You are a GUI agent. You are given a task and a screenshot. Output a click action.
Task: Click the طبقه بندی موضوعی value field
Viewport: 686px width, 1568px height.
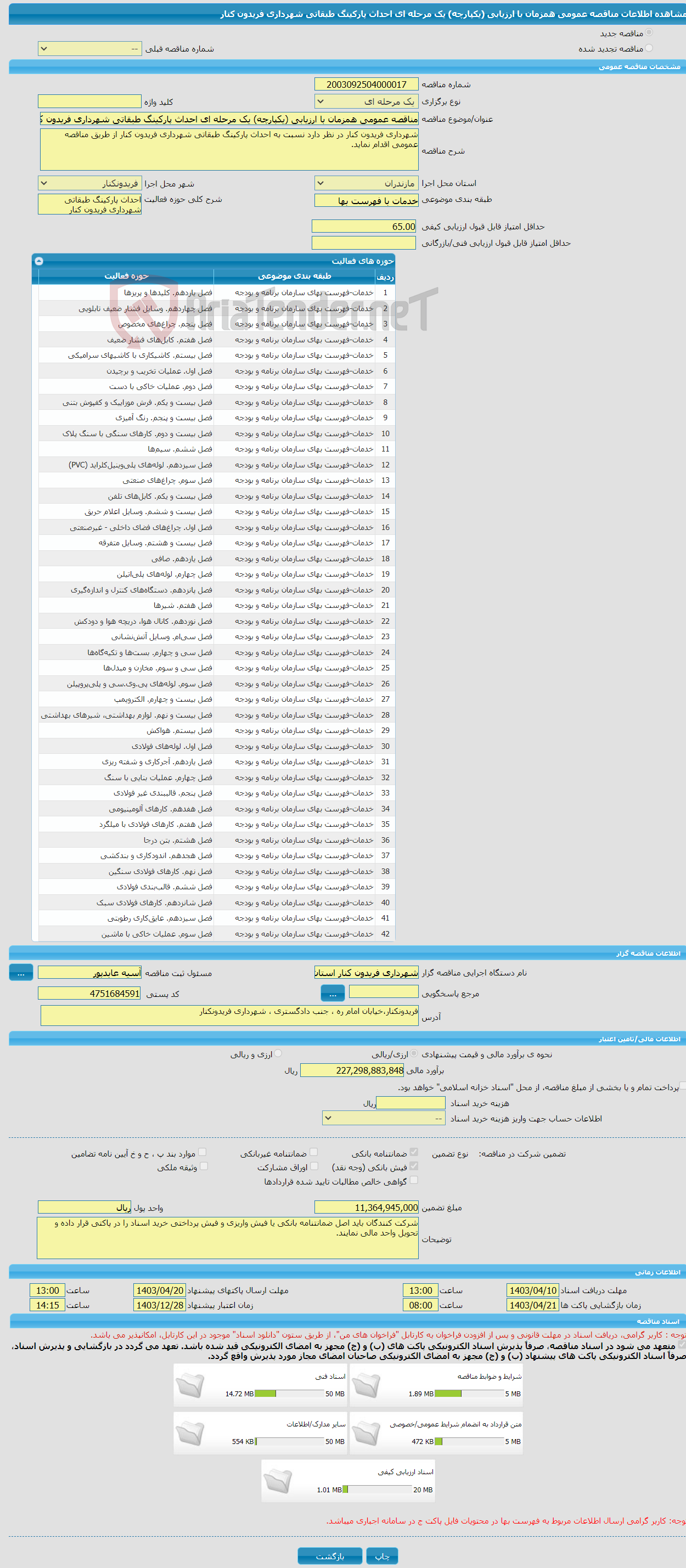pyautogui.click(x=367, y=200)
